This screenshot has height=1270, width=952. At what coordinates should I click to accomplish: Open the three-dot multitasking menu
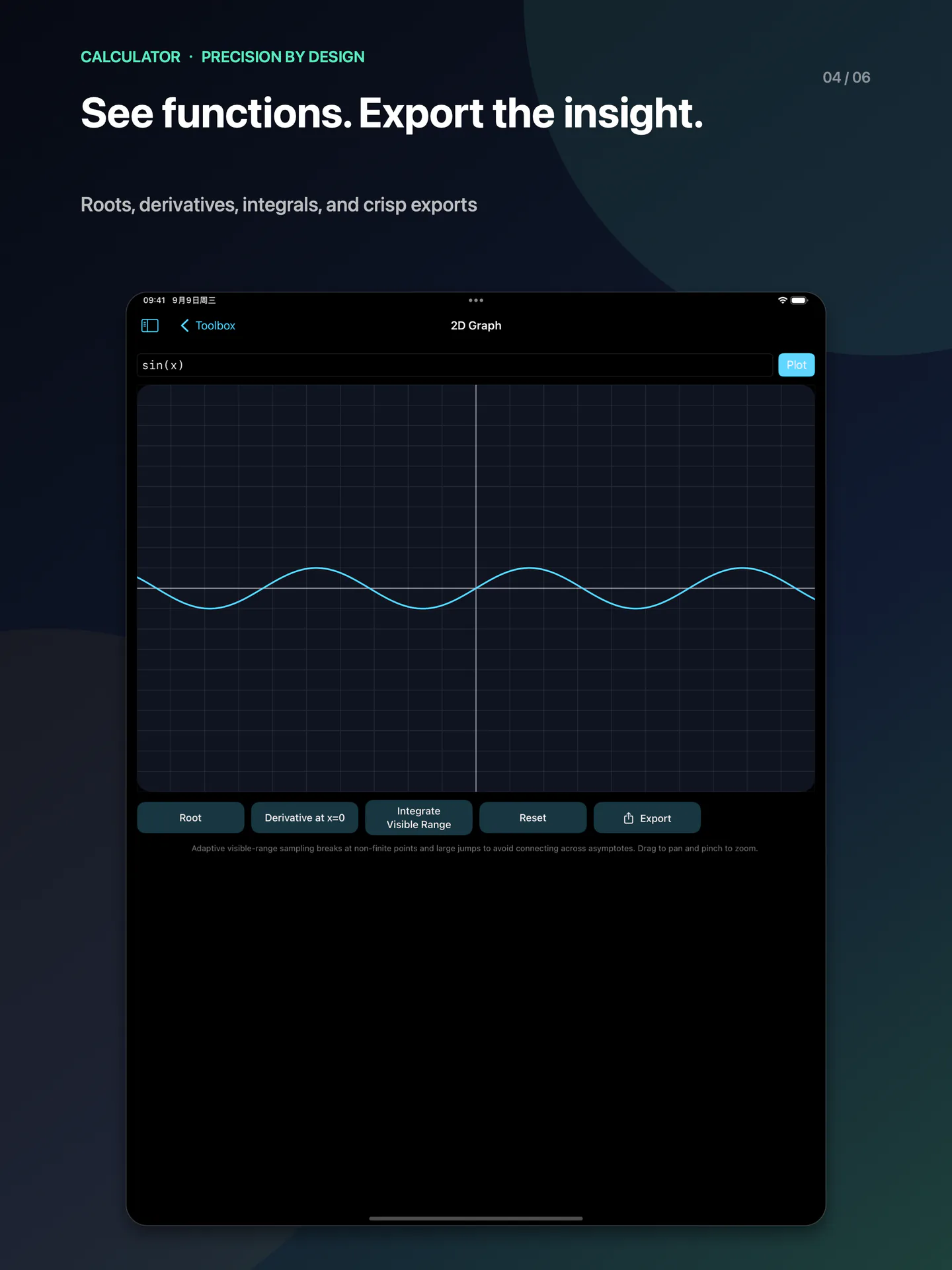pos(476,300)
